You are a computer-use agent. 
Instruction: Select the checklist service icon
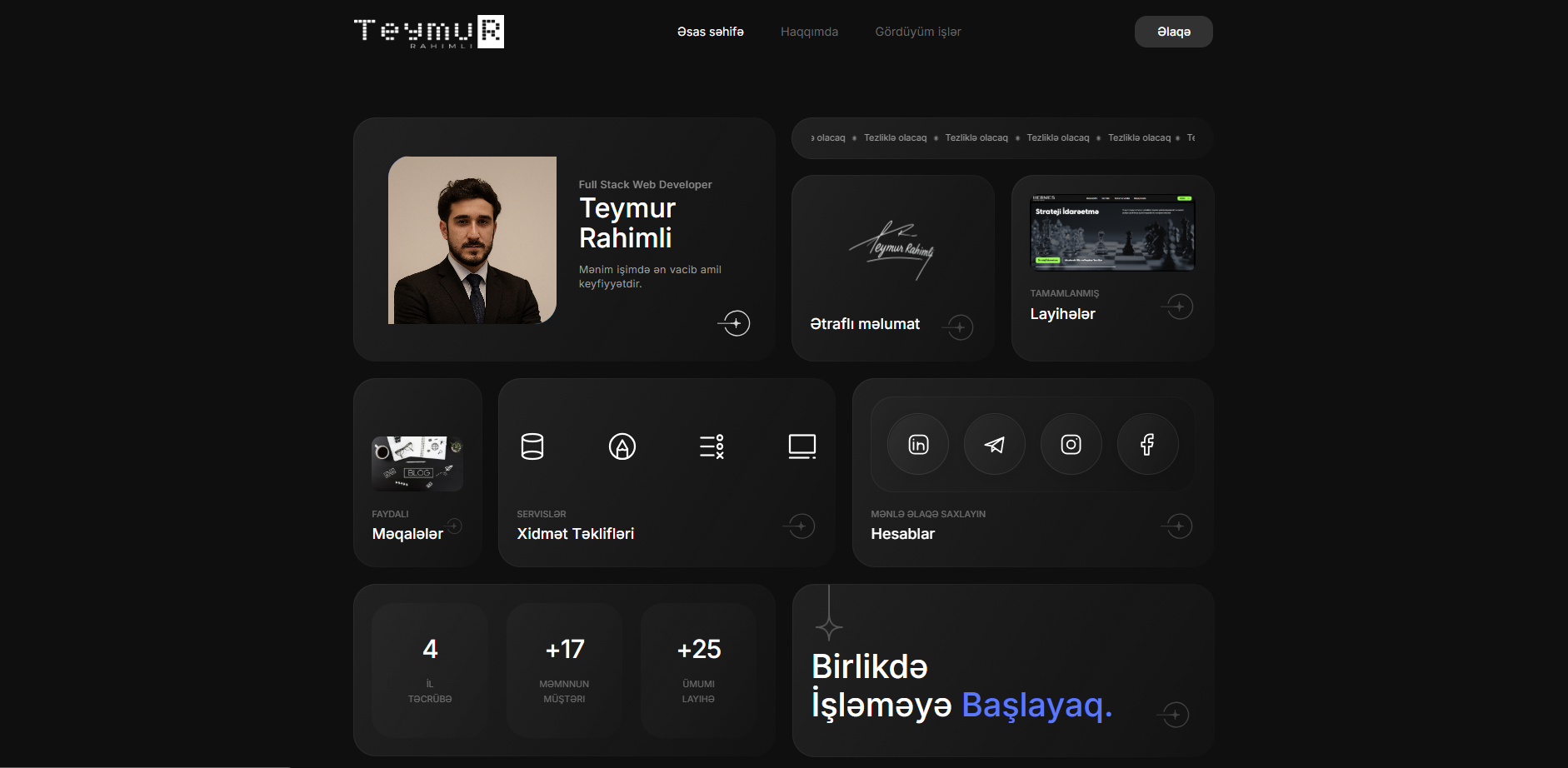tap(712, 446)
